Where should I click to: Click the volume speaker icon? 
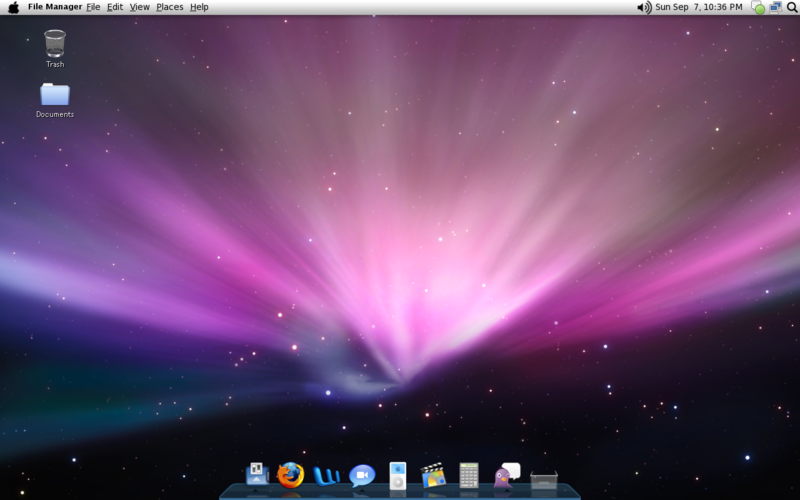point(644,7)
